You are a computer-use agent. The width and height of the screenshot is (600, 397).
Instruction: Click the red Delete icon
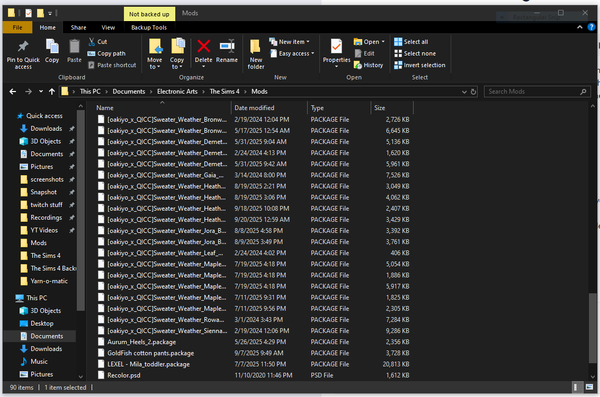204,46
